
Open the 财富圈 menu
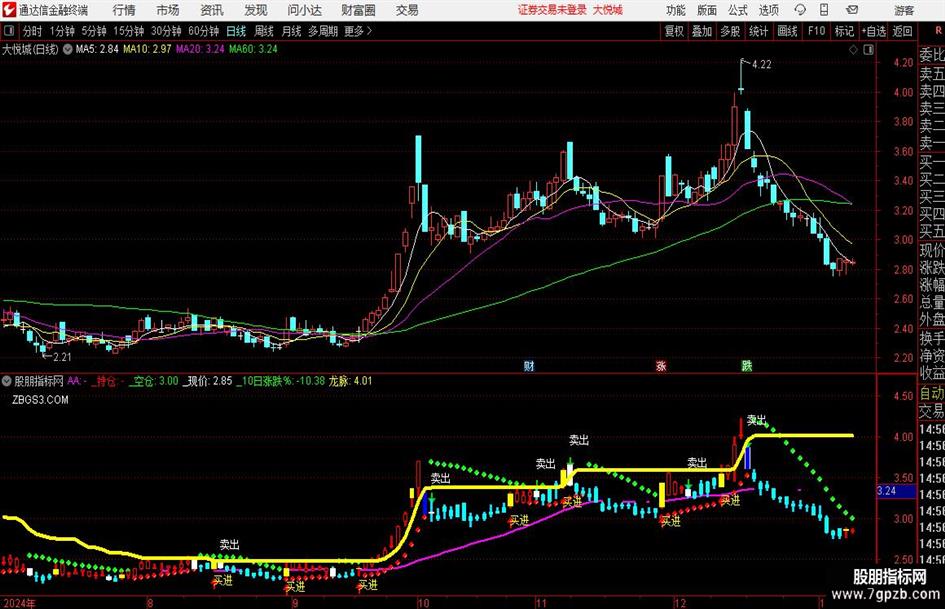click(x=358, y=10)
